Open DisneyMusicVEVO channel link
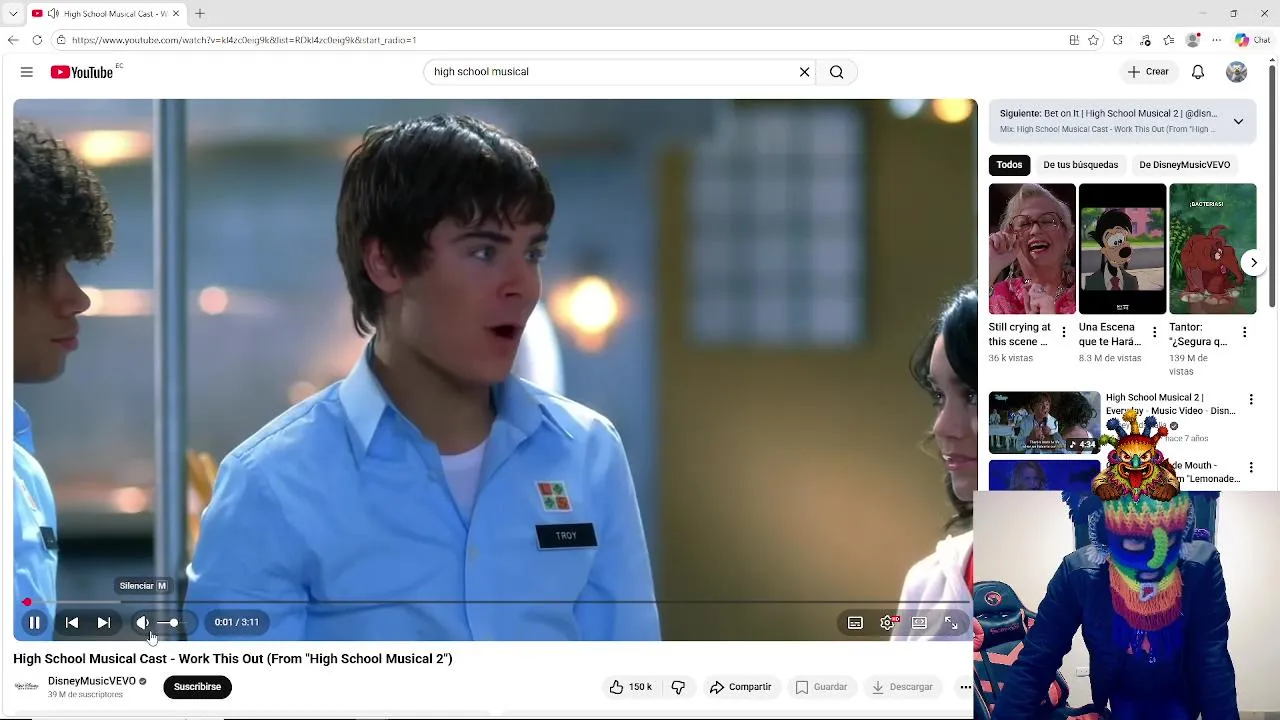 [92, 681]
